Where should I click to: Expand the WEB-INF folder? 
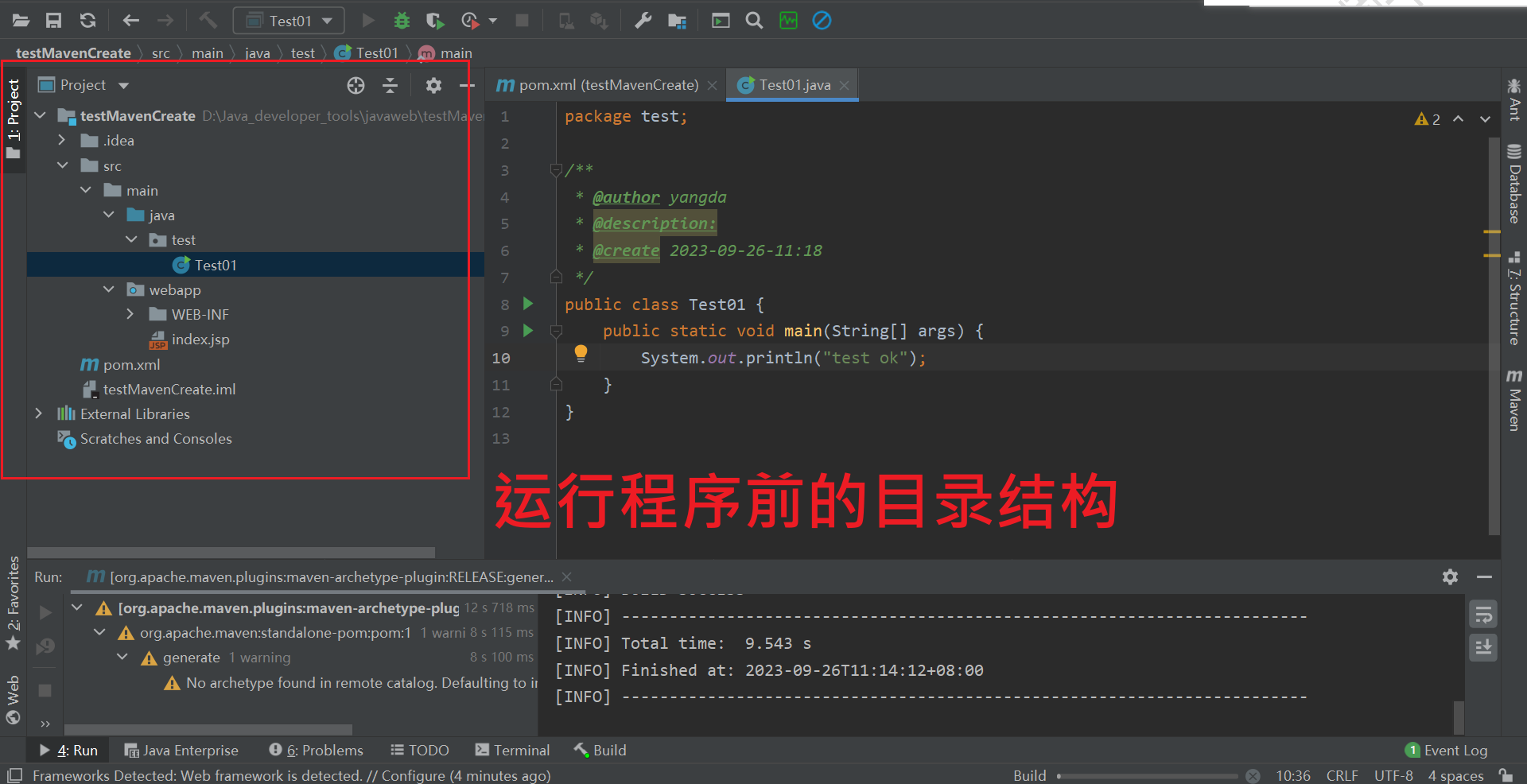click(130, 314)
